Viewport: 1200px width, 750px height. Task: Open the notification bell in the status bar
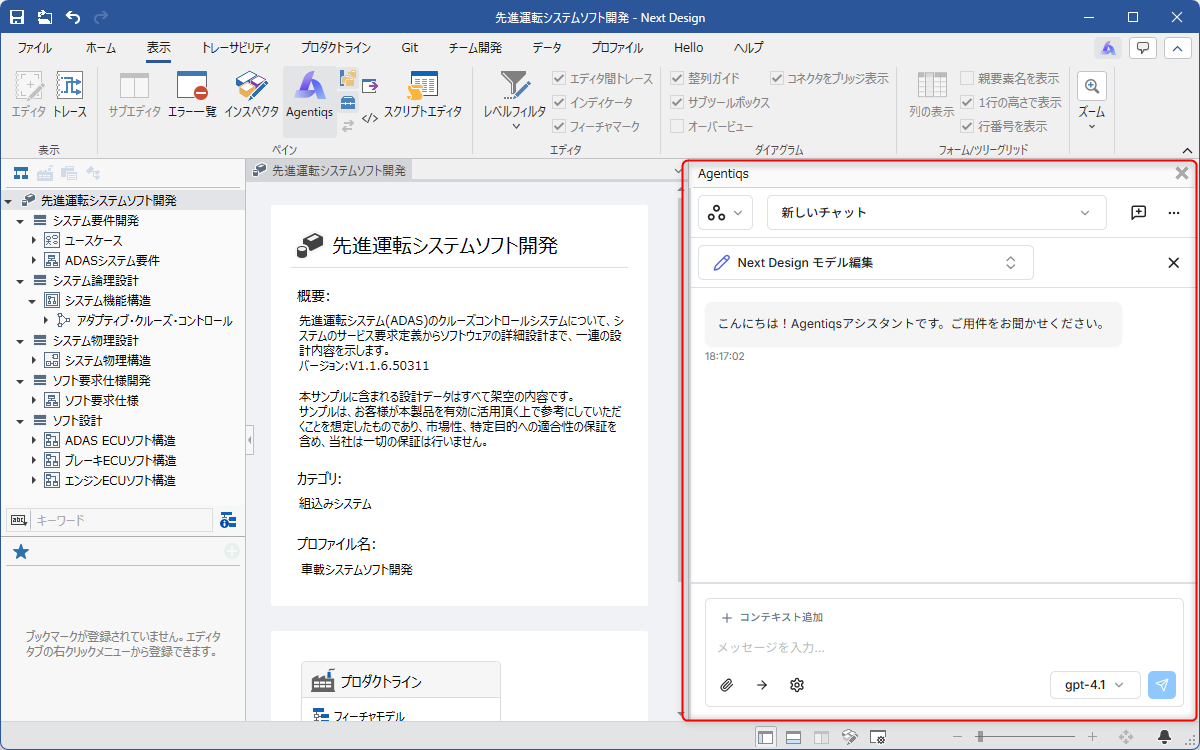coord(1165,737)
